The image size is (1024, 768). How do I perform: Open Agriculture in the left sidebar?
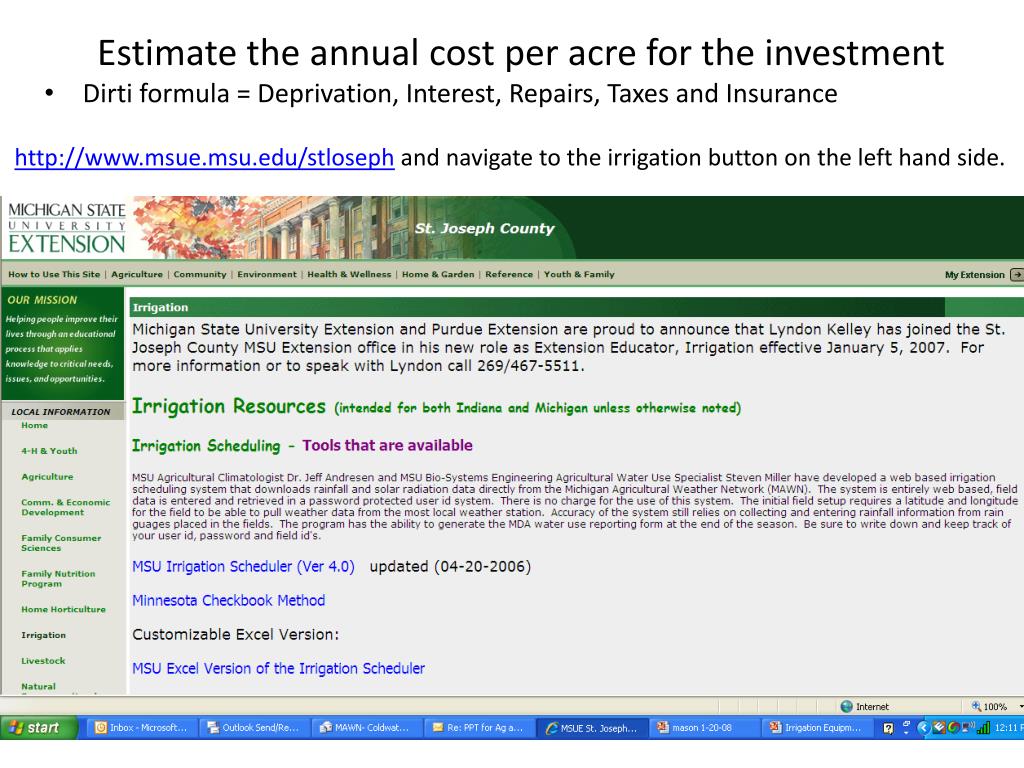point(47,477)
